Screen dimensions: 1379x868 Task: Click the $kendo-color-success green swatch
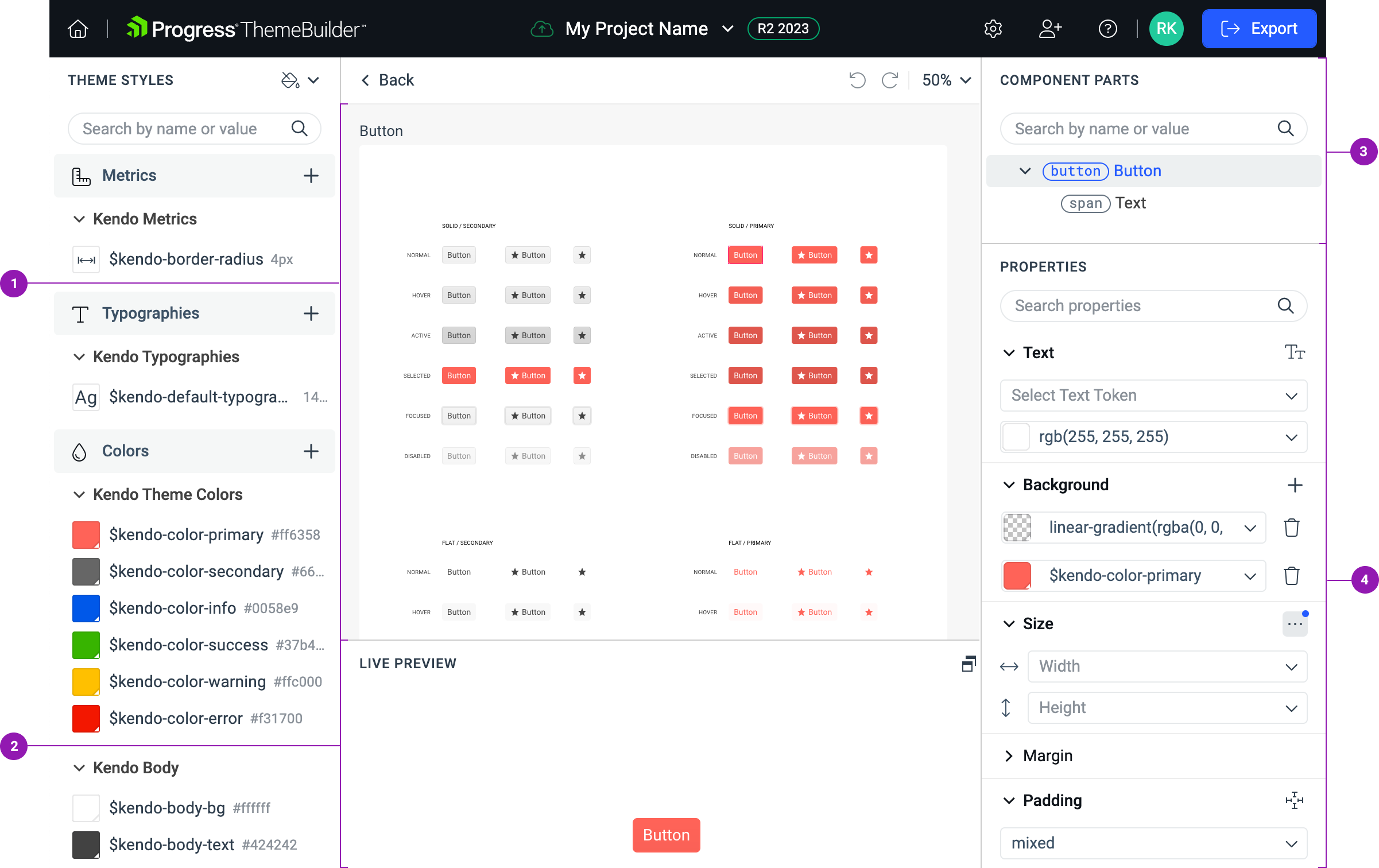86,645
